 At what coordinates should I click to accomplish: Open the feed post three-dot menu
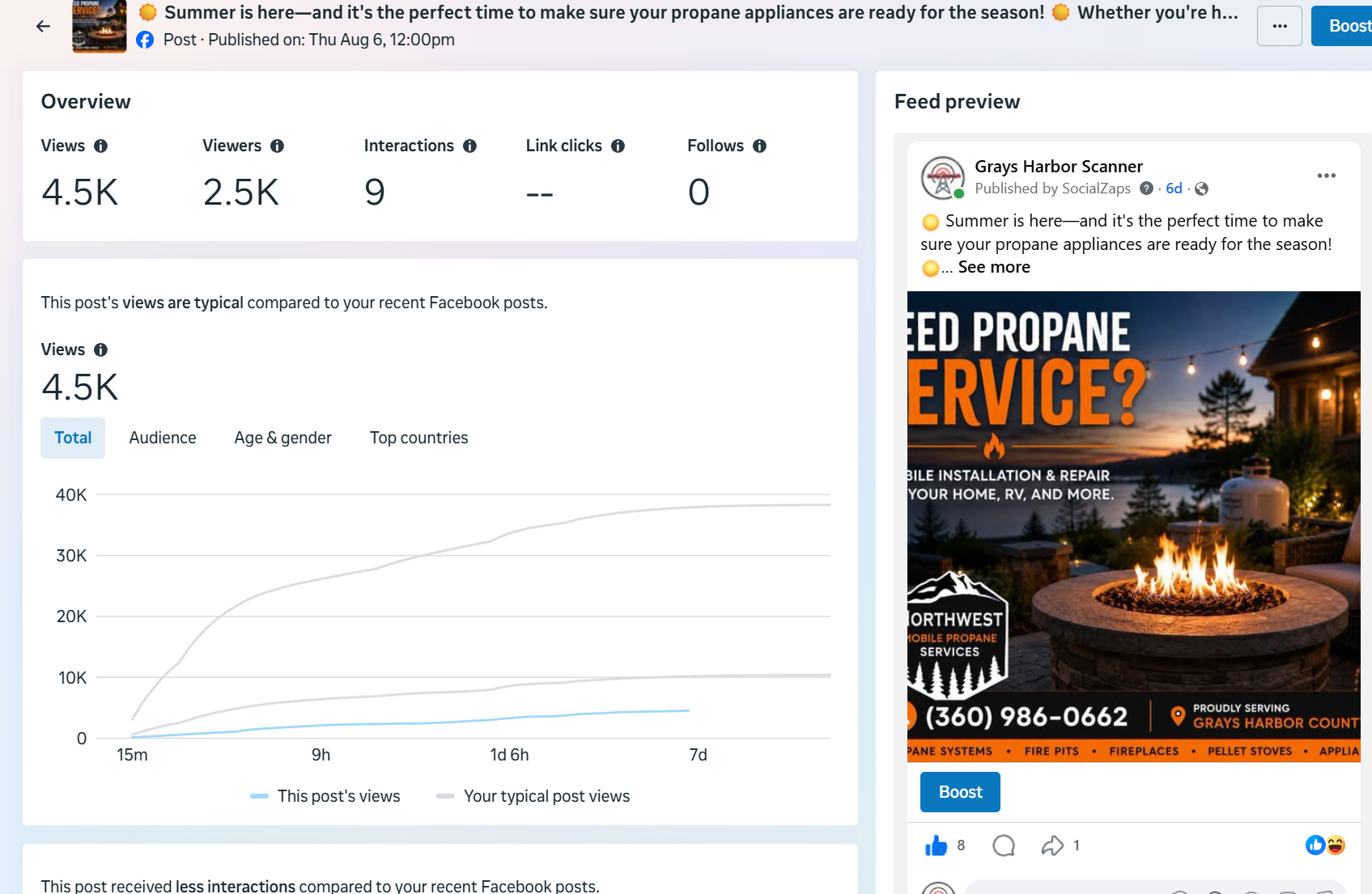click(x=1326, y=176)
